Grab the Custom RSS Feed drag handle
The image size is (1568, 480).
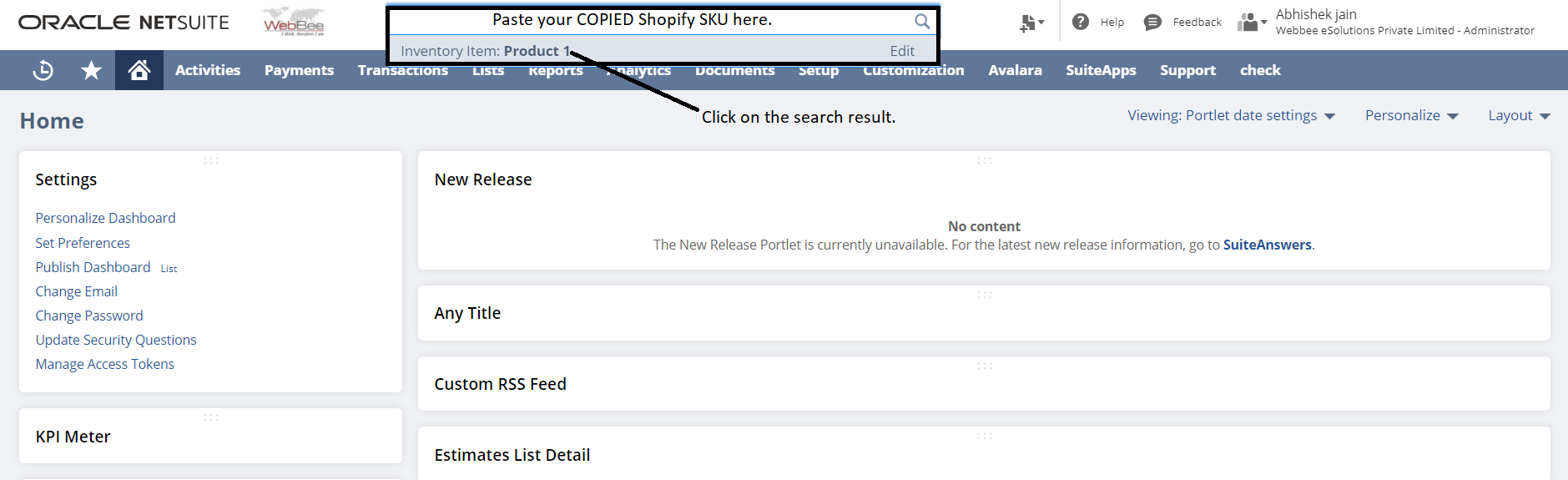coord(985,366)
